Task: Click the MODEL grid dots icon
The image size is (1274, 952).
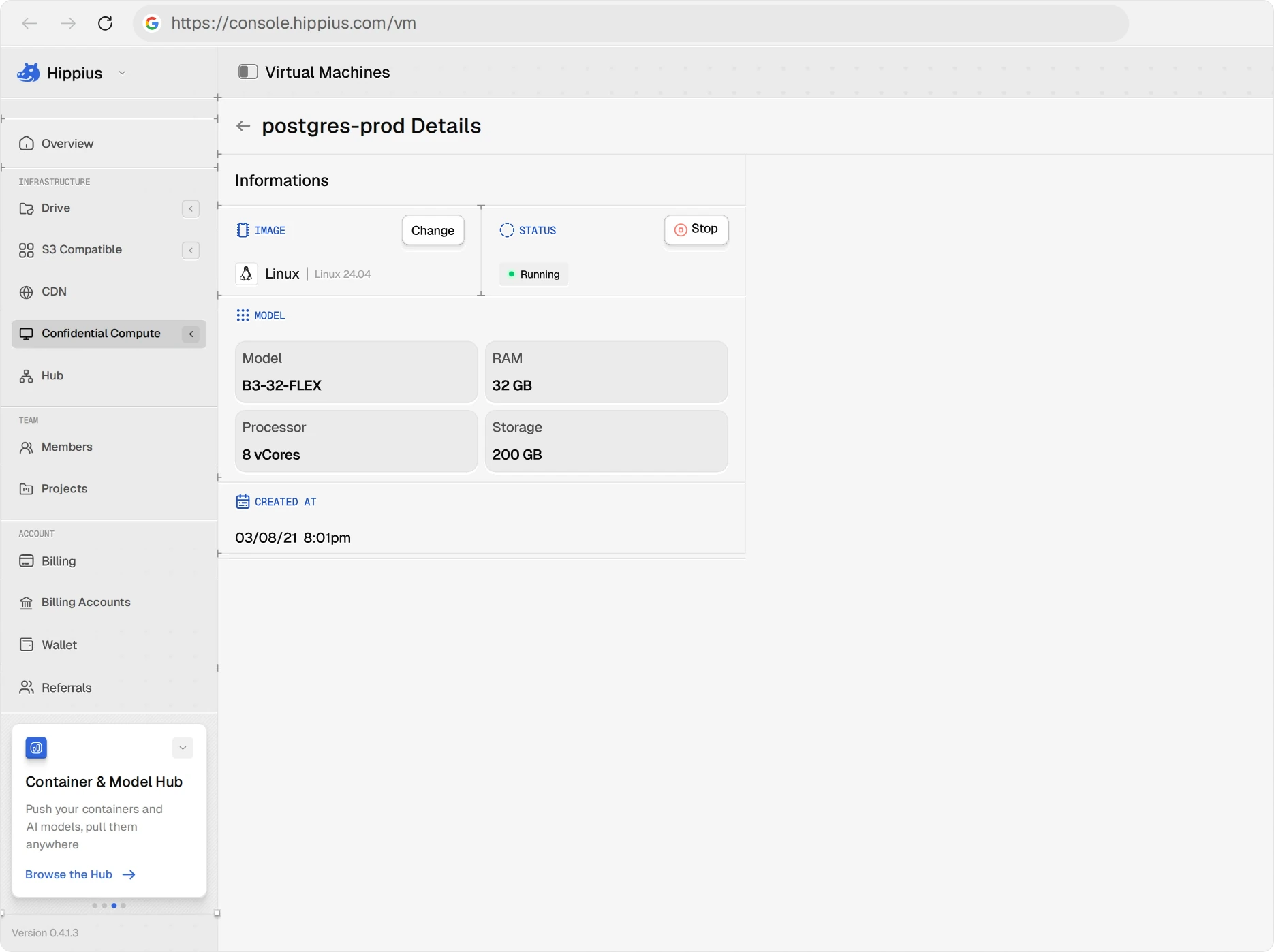Action: pos(243,315)
